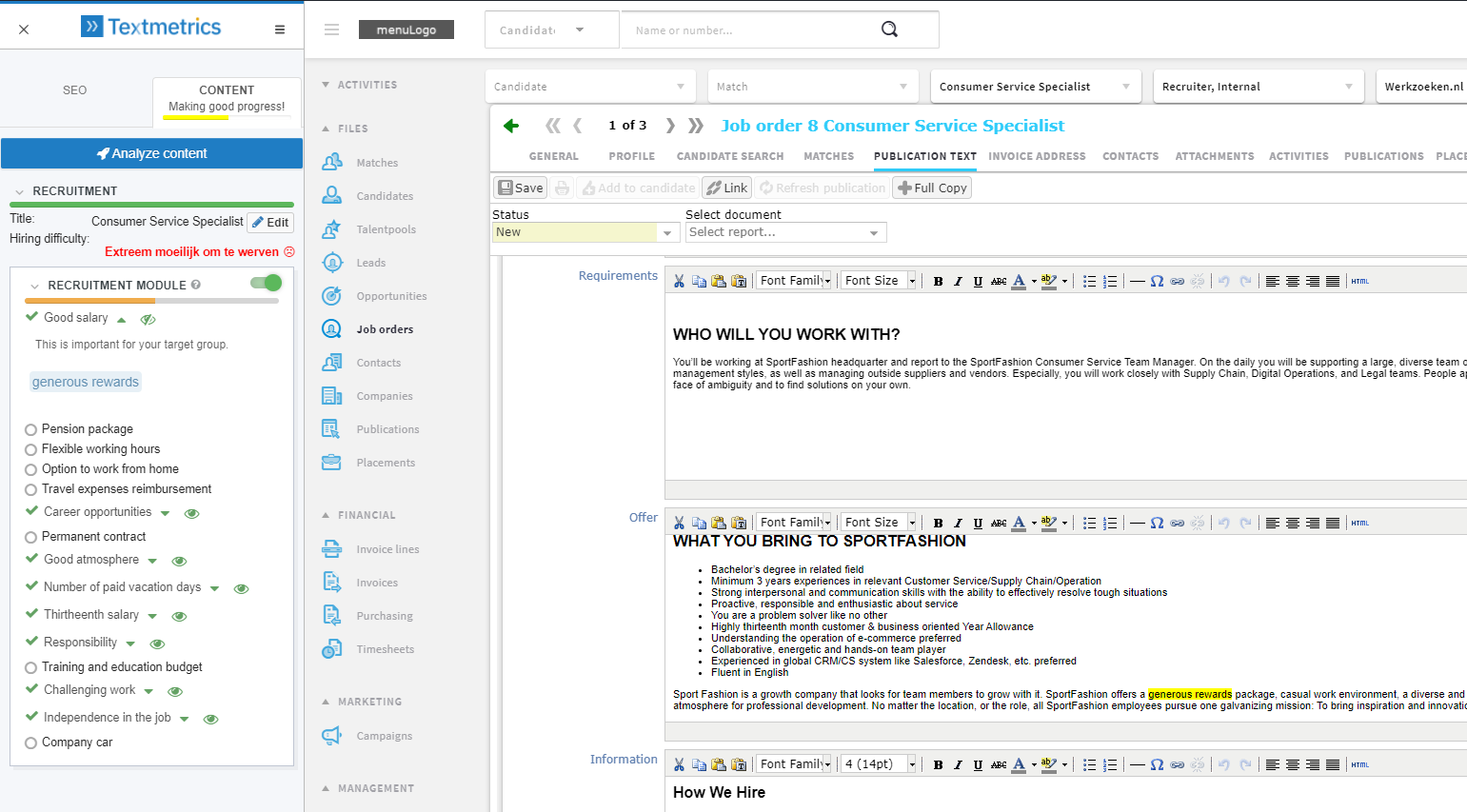Open the Textmetrics hamburger menu
This screenshot has height=812, width=1467.
(280, 30)
